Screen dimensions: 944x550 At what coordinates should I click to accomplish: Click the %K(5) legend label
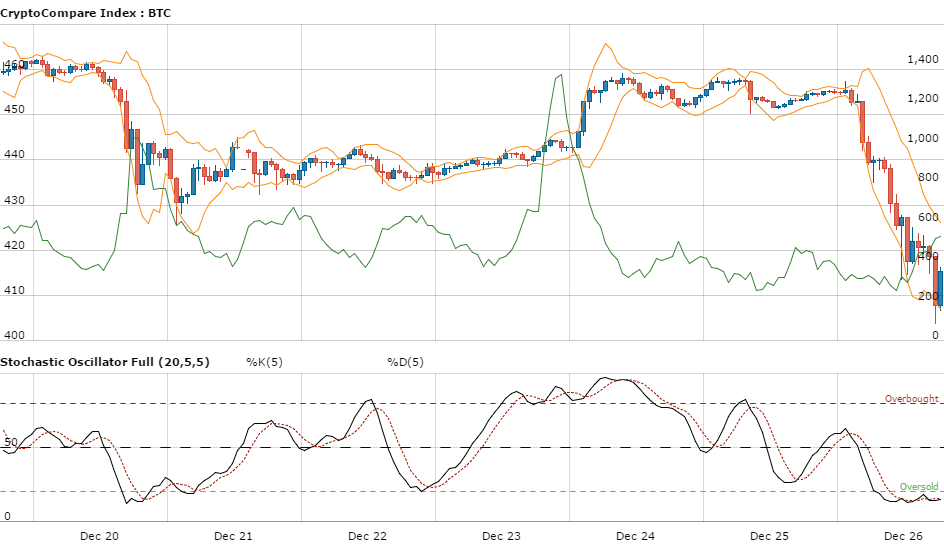tap(264, 362)
